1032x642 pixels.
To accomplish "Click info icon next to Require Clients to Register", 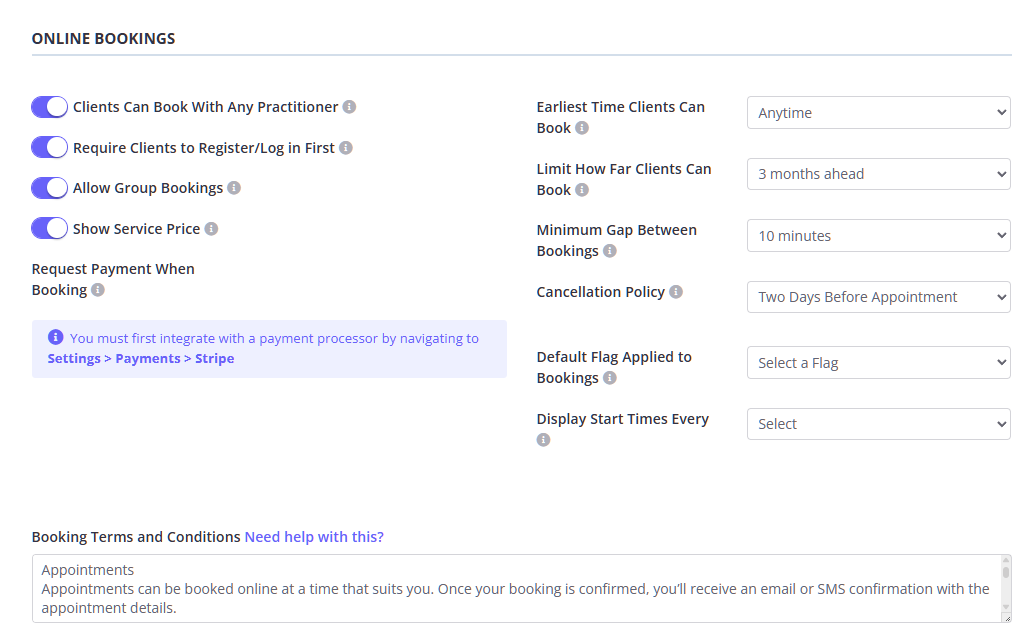I will (346, 148).
